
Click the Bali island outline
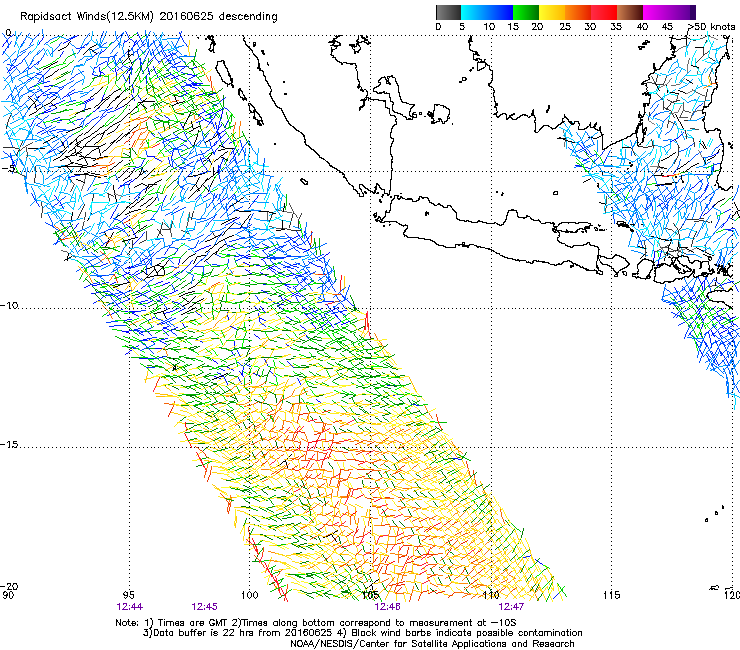click(x=613, y=264)
